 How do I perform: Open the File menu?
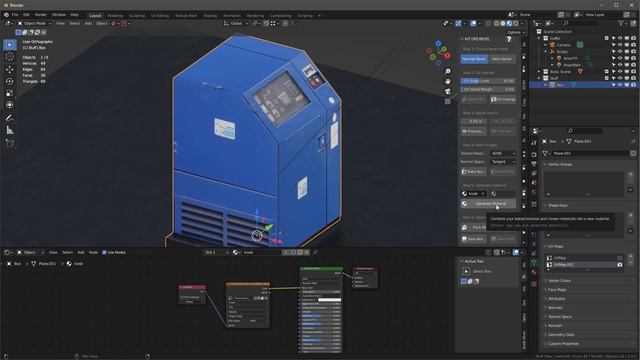(15, 15)
